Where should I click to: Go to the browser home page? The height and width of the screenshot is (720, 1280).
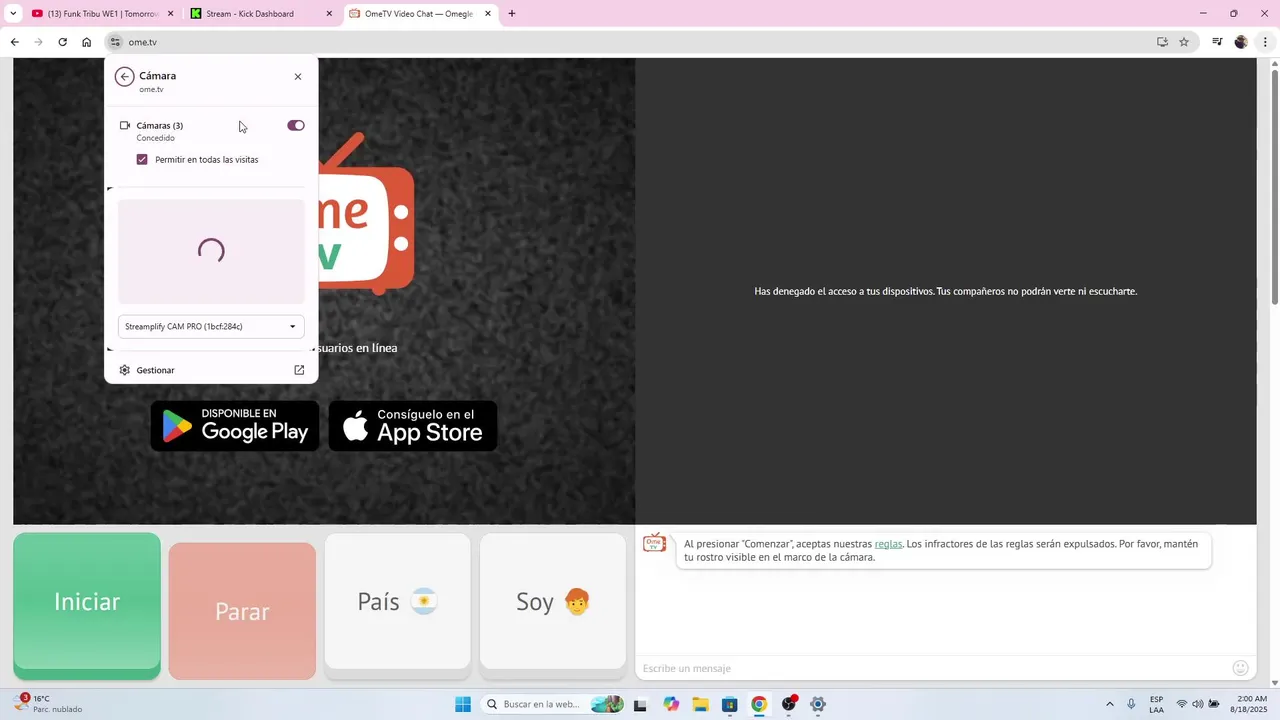point(86,42)
